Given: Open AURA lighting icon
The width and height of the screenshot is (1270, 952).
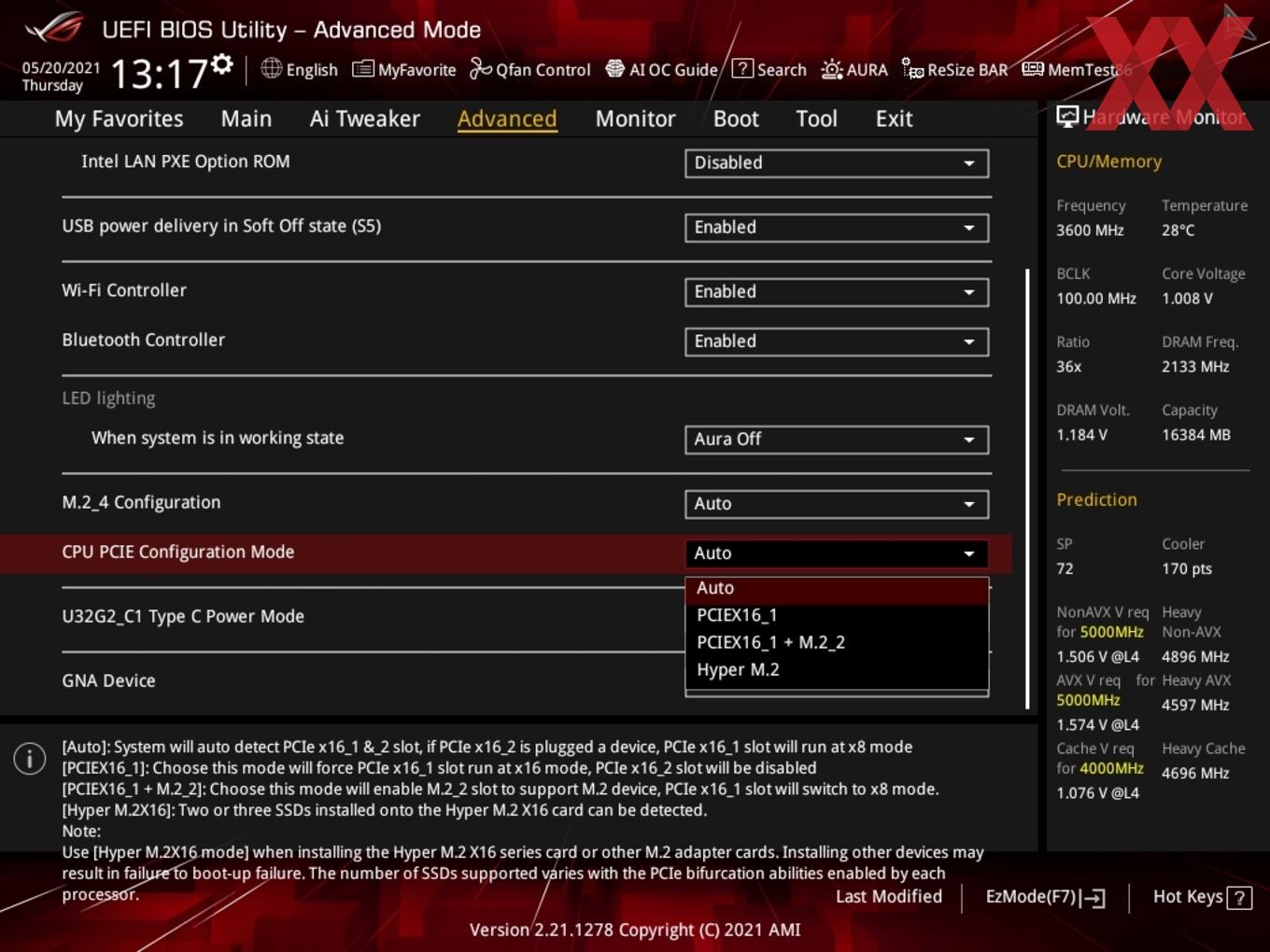Looking at the screenshot, I should (831, 69).
